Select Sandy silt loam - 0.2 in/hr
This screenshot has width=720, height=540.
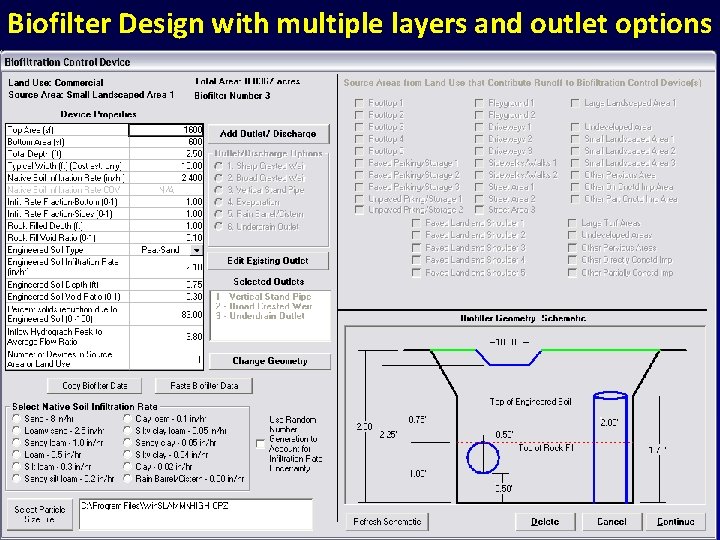[x=17, y=478]
